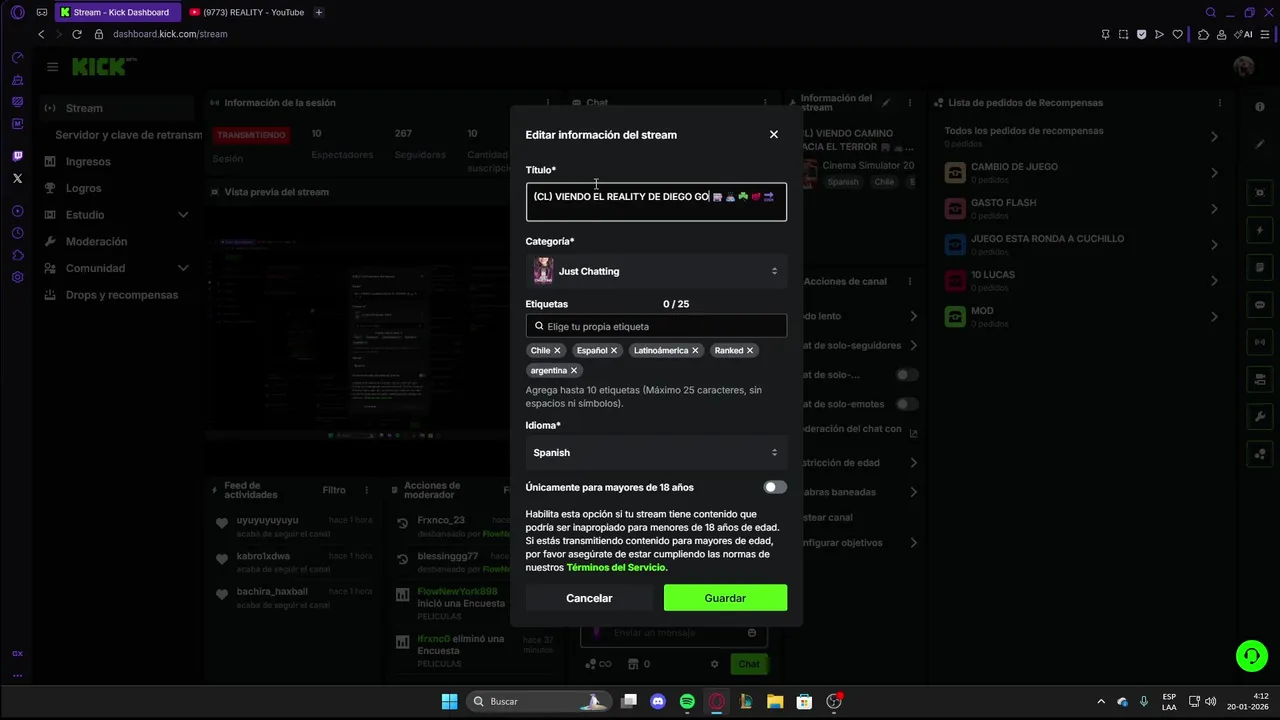1280x720 pixels.
Task: Remove the Español tag
Action: 614,351
